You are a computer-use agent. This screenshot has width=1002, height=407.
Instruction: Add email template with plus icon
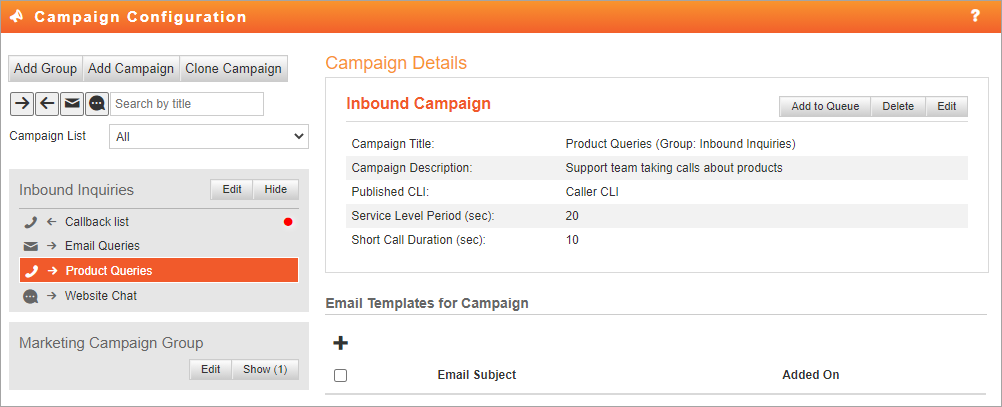tap(341, 343)
